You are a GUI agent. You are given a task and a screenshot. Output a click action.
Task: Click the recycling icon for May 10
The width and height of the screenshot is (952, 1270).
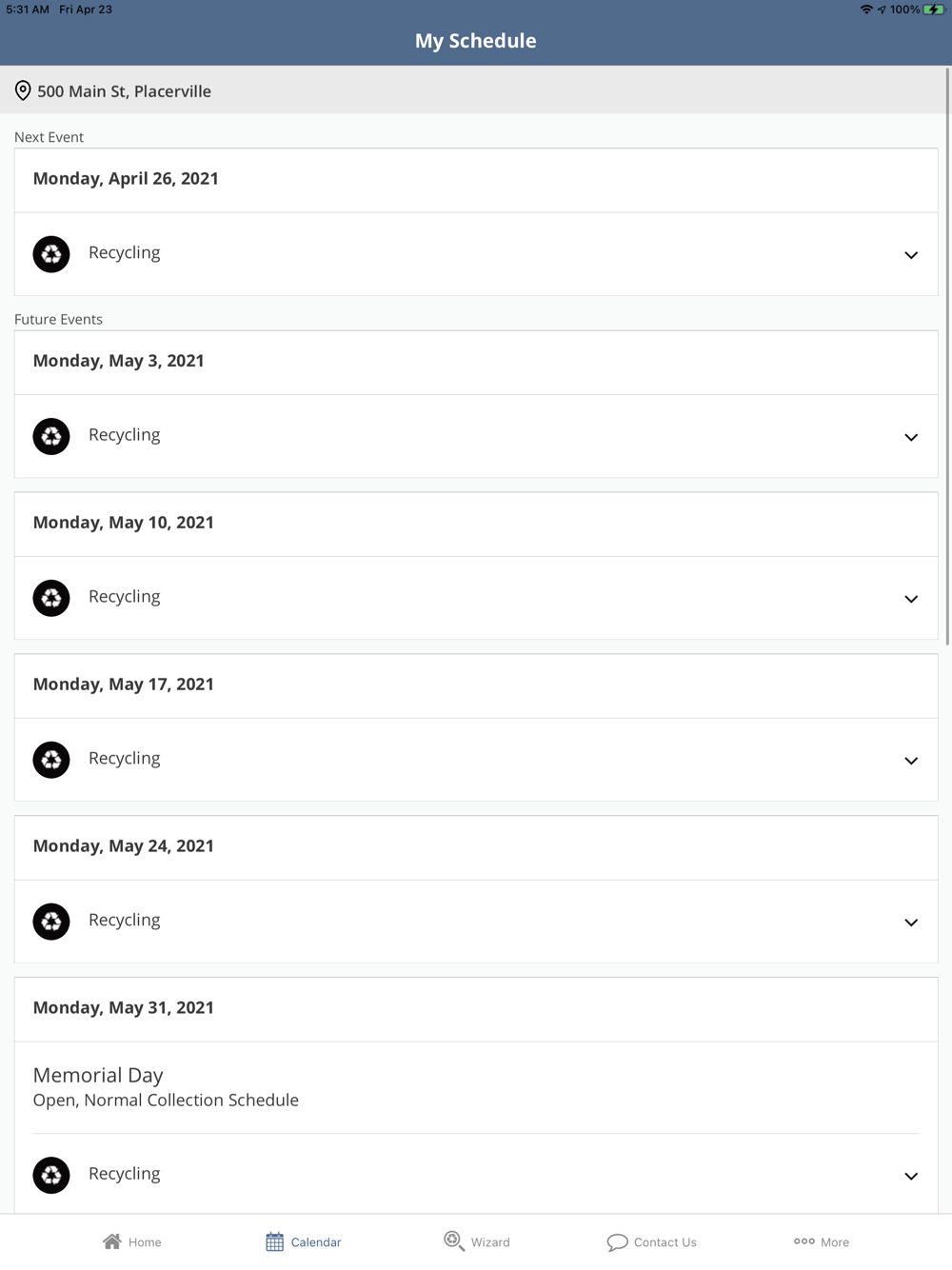tap(51, 598)
